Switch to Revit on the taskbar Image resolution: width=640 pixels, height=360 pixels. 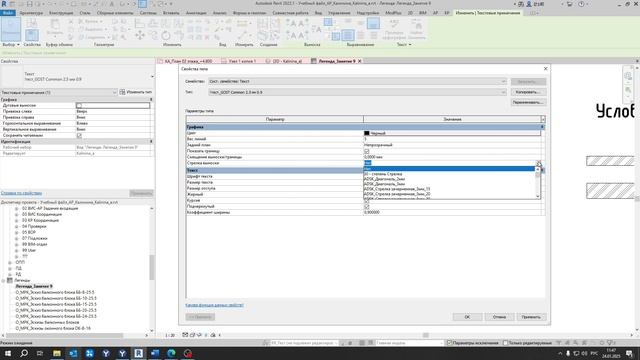tap(138, 353)
